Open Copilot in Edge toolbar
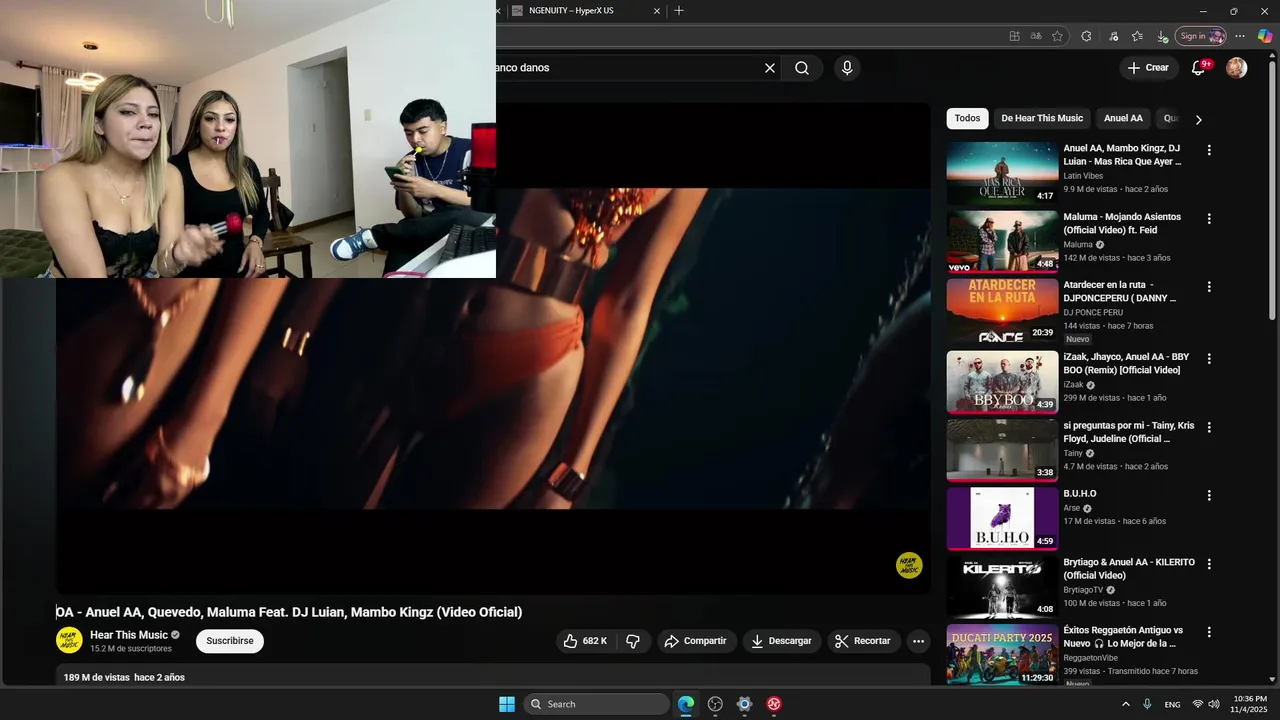Image resolution: width=1280 pixels, height=720 pixels. click(x=1264, y=36)
